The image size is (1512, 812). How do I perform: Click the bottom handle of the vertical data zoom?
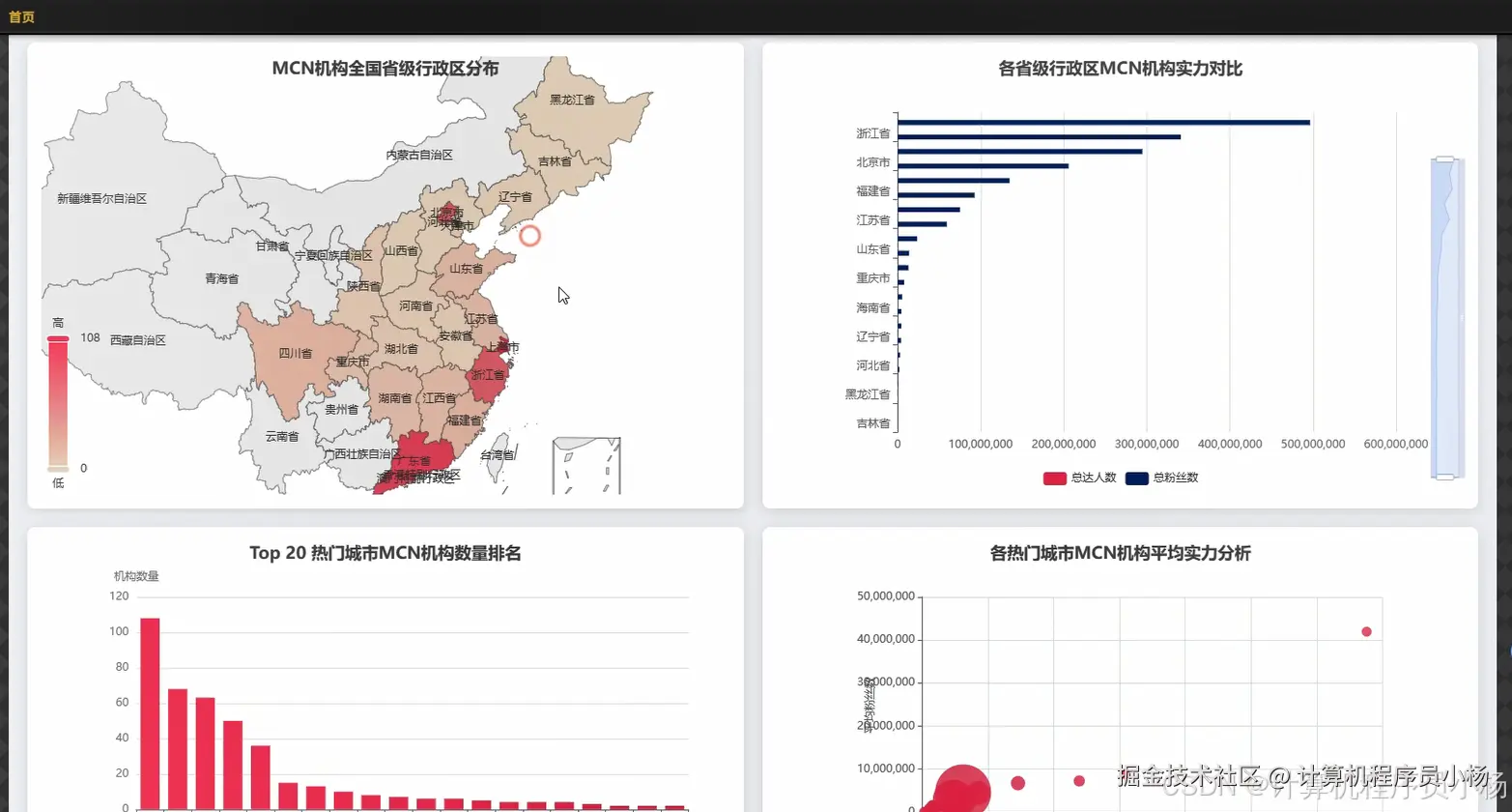1445,477
